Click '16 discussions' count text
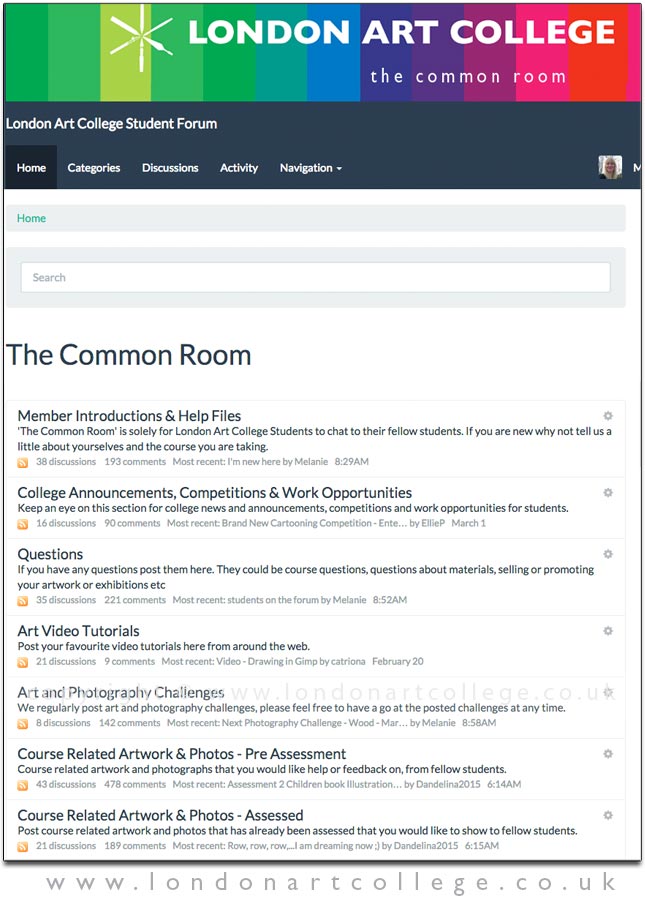 (x=66, y=523)
